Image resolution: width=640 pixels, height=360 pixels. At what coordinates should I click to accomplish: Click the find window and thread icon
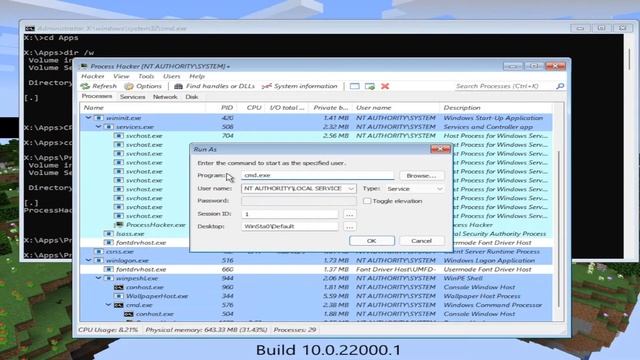[370, 86]
